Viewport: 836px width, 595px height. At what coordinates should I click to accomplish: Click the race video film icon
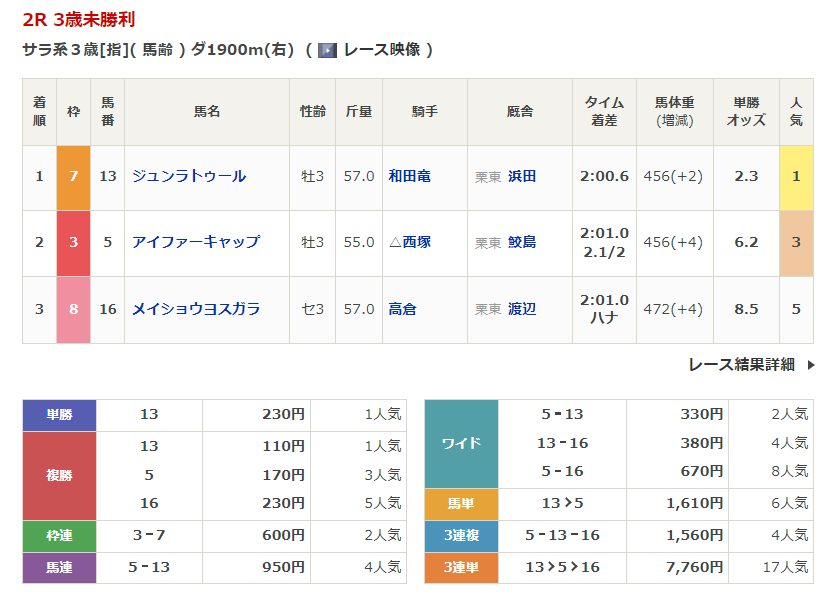[327, 50]
